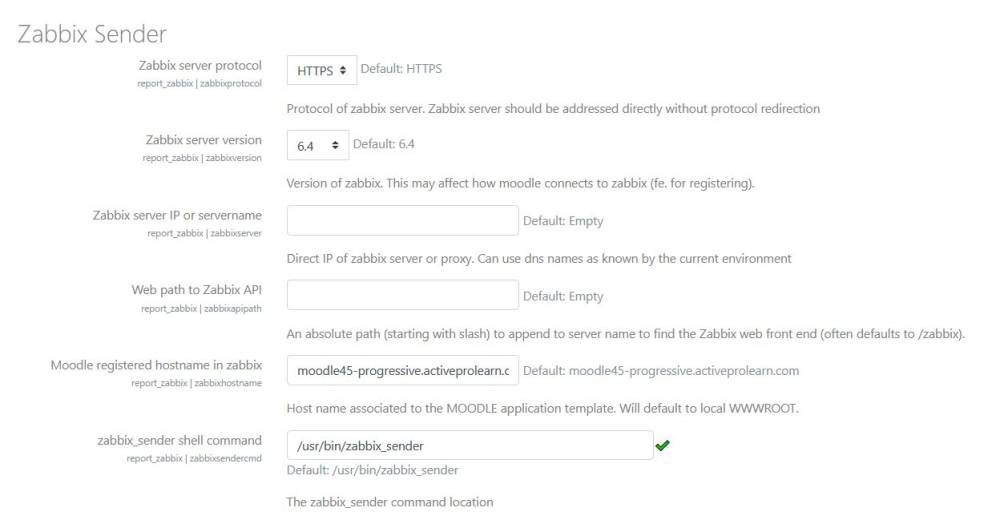This screenshot has width=1000, height=516.
Task: Click the "Zabbix server IP or servername" label
Action: pyautogui.click(x=177, y=215)
